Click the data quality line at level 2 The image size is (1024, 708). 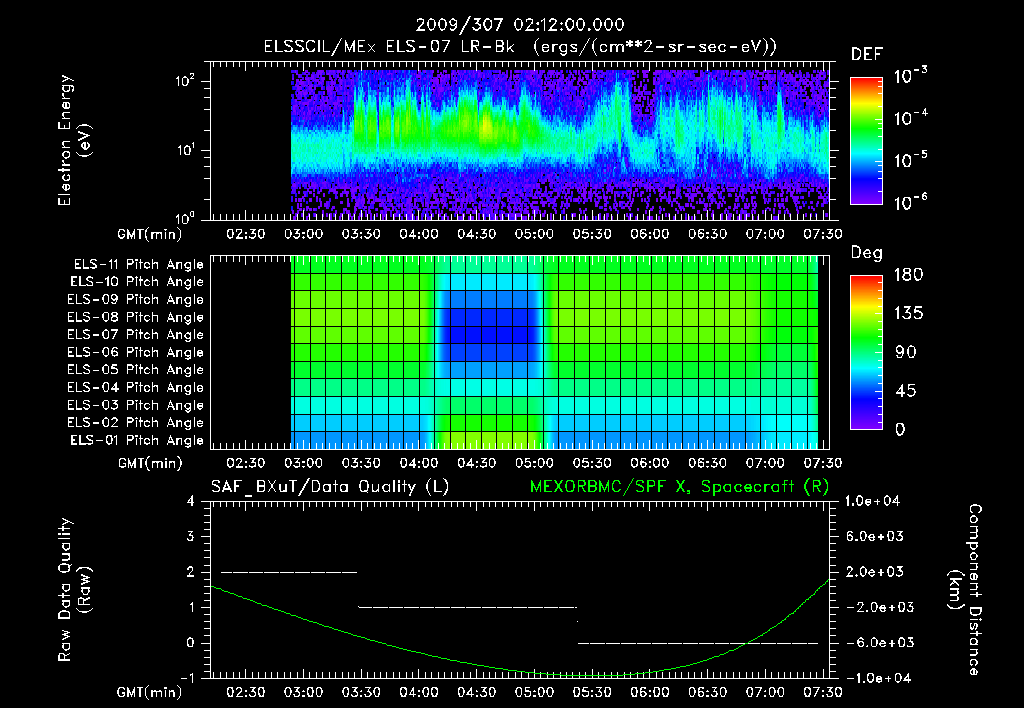pos(289,572)
